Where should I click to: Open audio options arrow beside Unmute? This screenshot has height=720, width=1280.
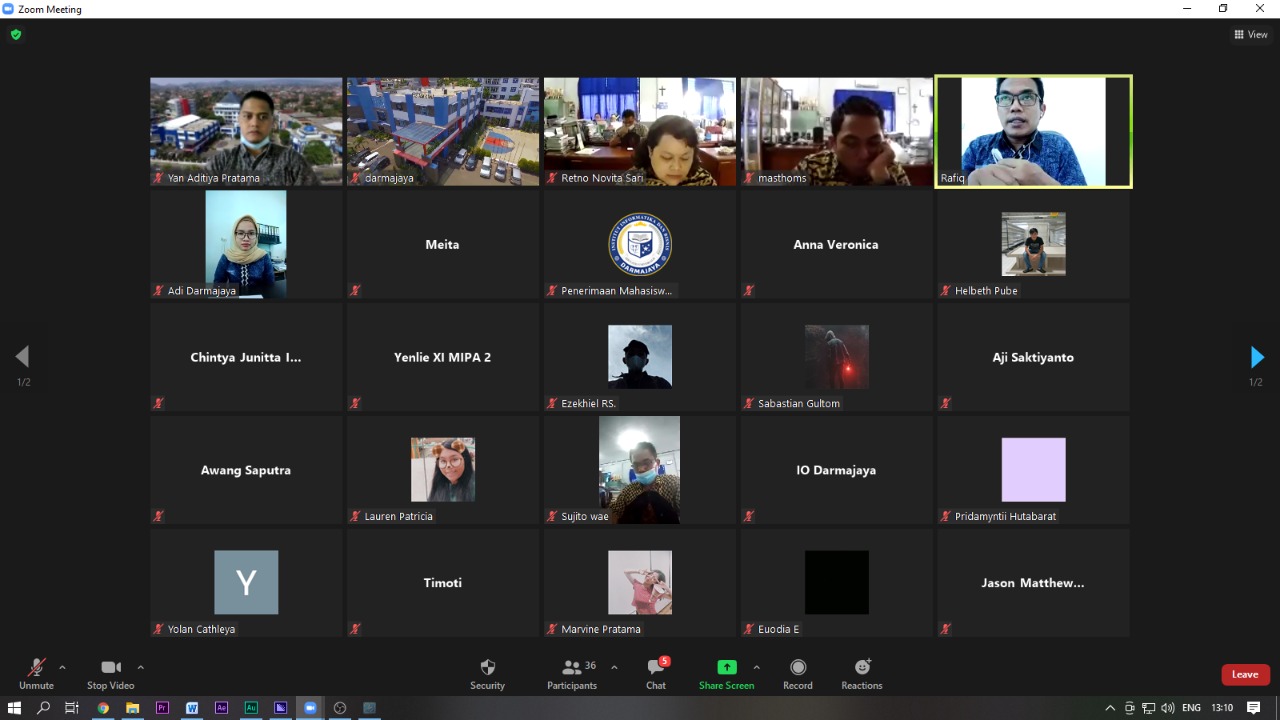click(62, 667)
